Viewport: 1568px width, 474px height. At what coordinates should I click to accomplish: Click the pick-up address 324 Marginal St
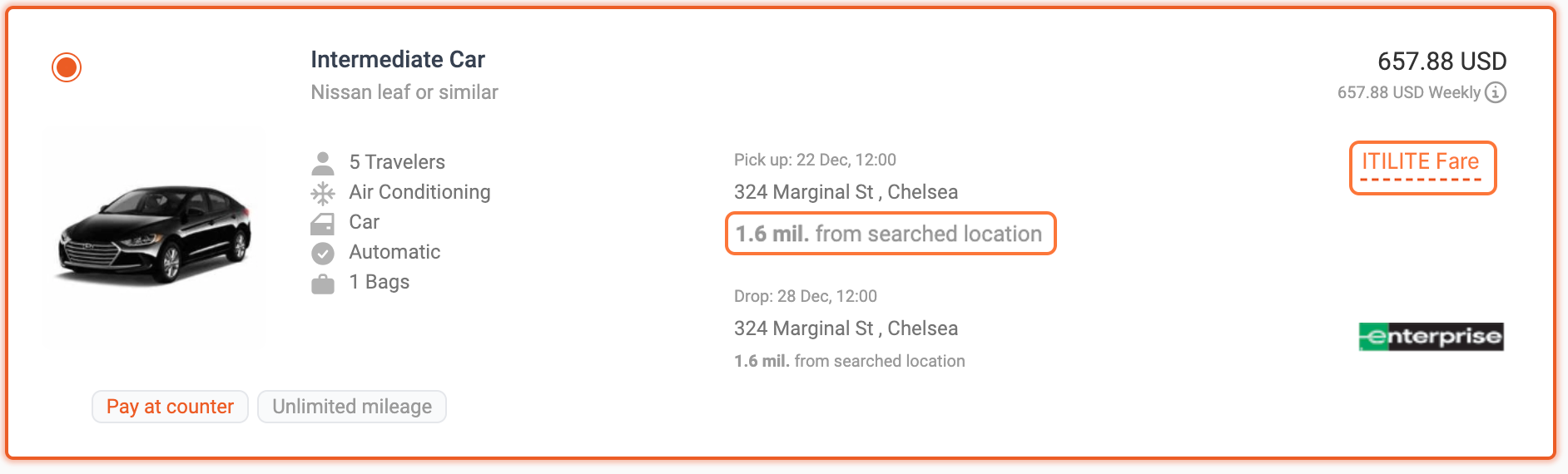(846, 192)
